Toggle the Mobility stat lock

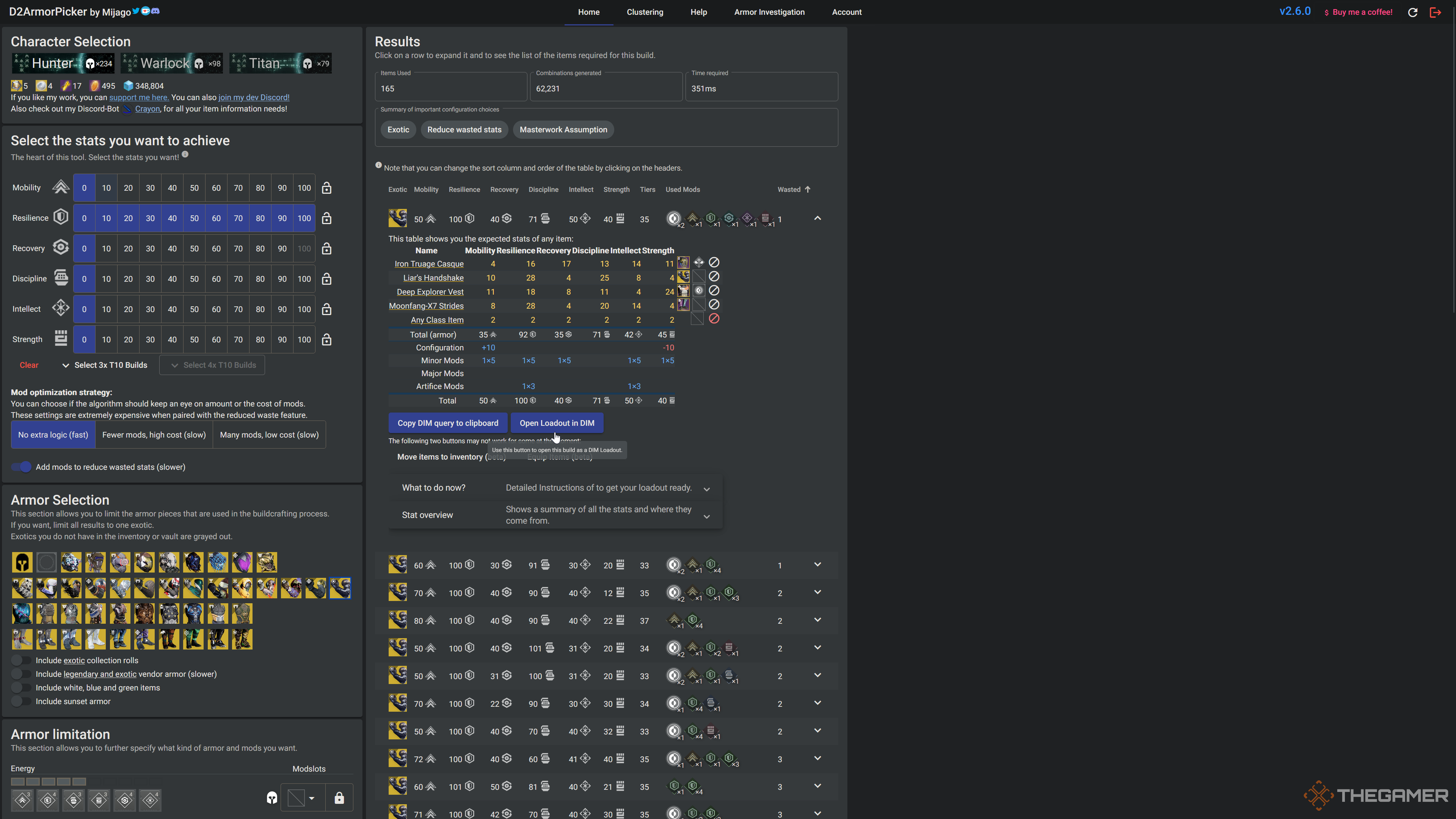[x=327, y=188]
